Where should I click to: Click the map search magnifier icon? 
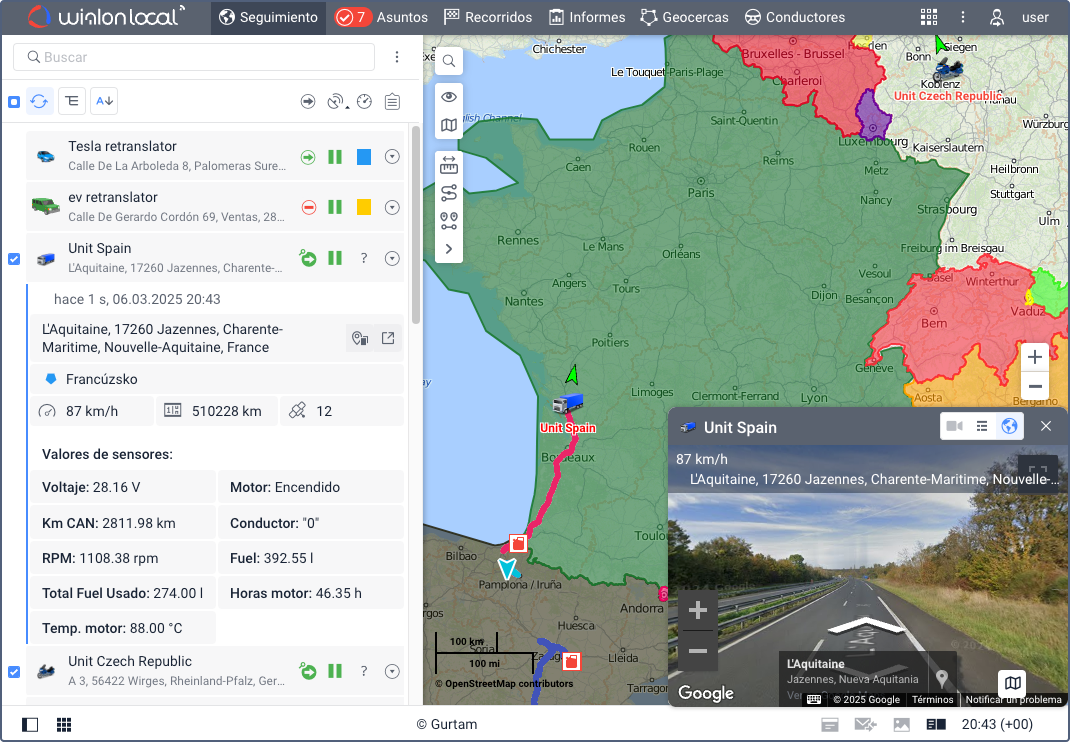click(449, 62)
